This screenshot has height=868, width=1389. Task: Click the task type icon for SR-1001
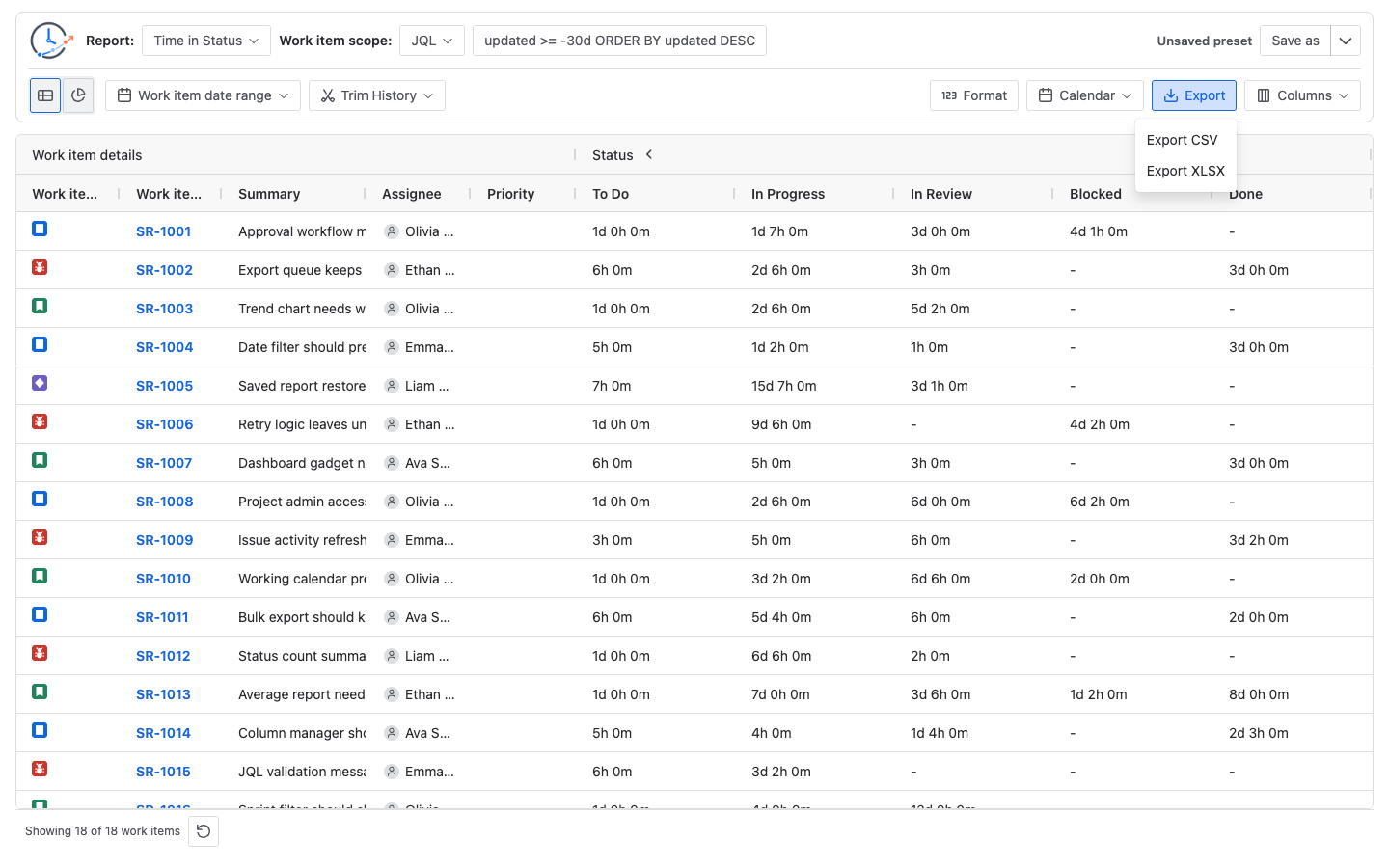(x=40, y=229)
